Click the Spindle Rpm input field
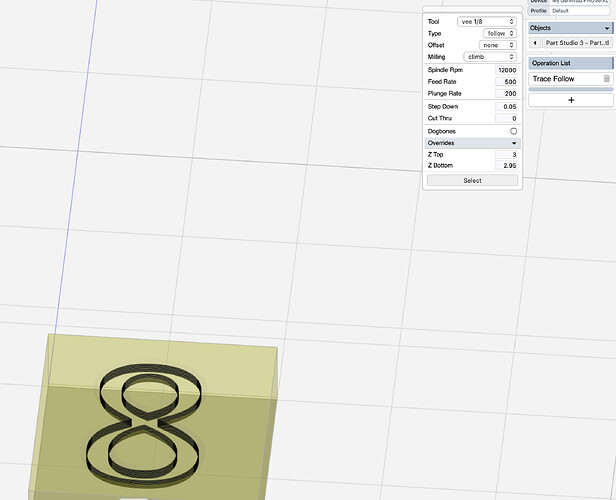Viewport: 616px width, 500px height. [505, 70]
